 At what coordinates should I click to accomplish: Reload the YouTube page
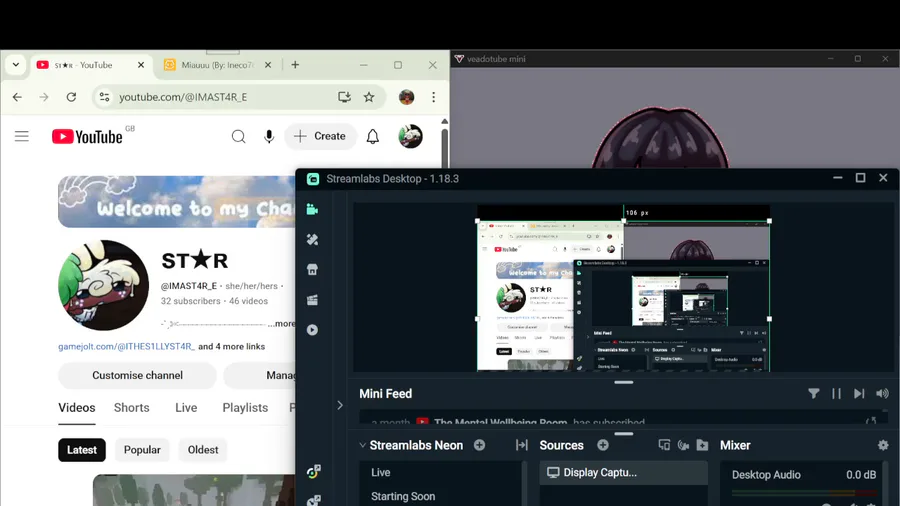point(71,97)
